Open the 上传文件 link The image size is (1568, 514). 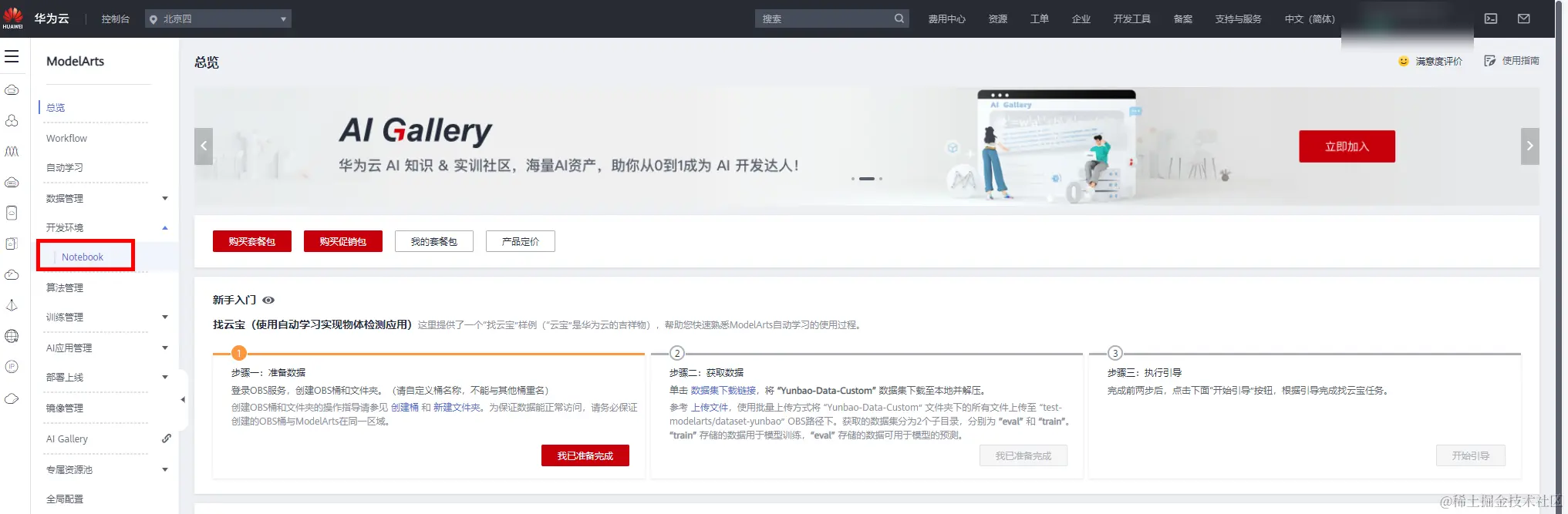click(710, 408)
